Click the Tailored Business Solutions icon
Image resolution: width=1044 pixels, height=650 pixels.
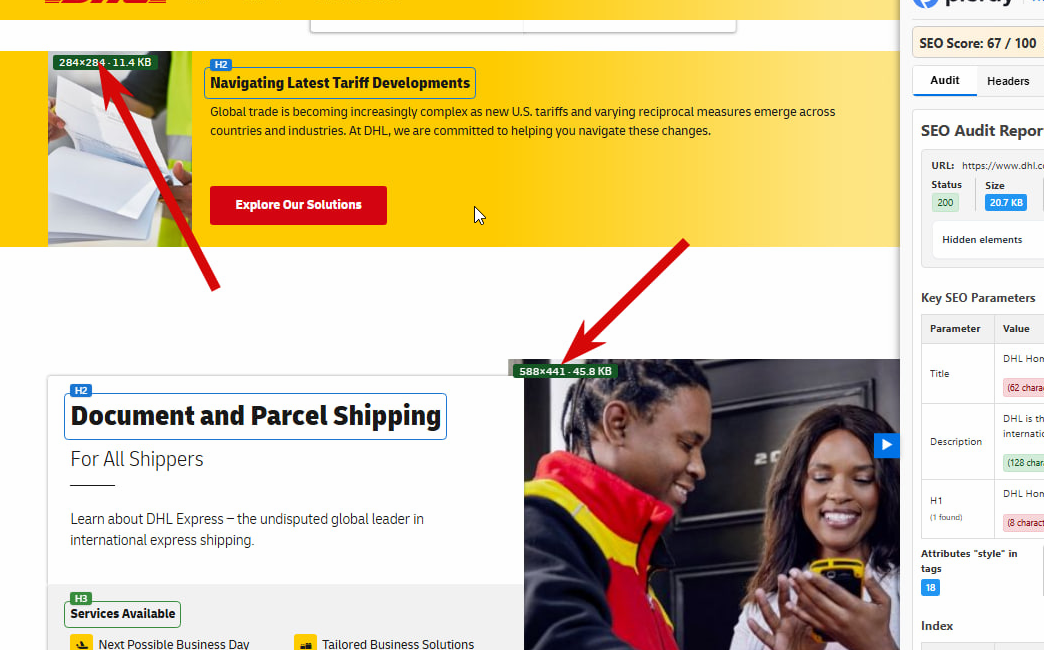(305, 643)
